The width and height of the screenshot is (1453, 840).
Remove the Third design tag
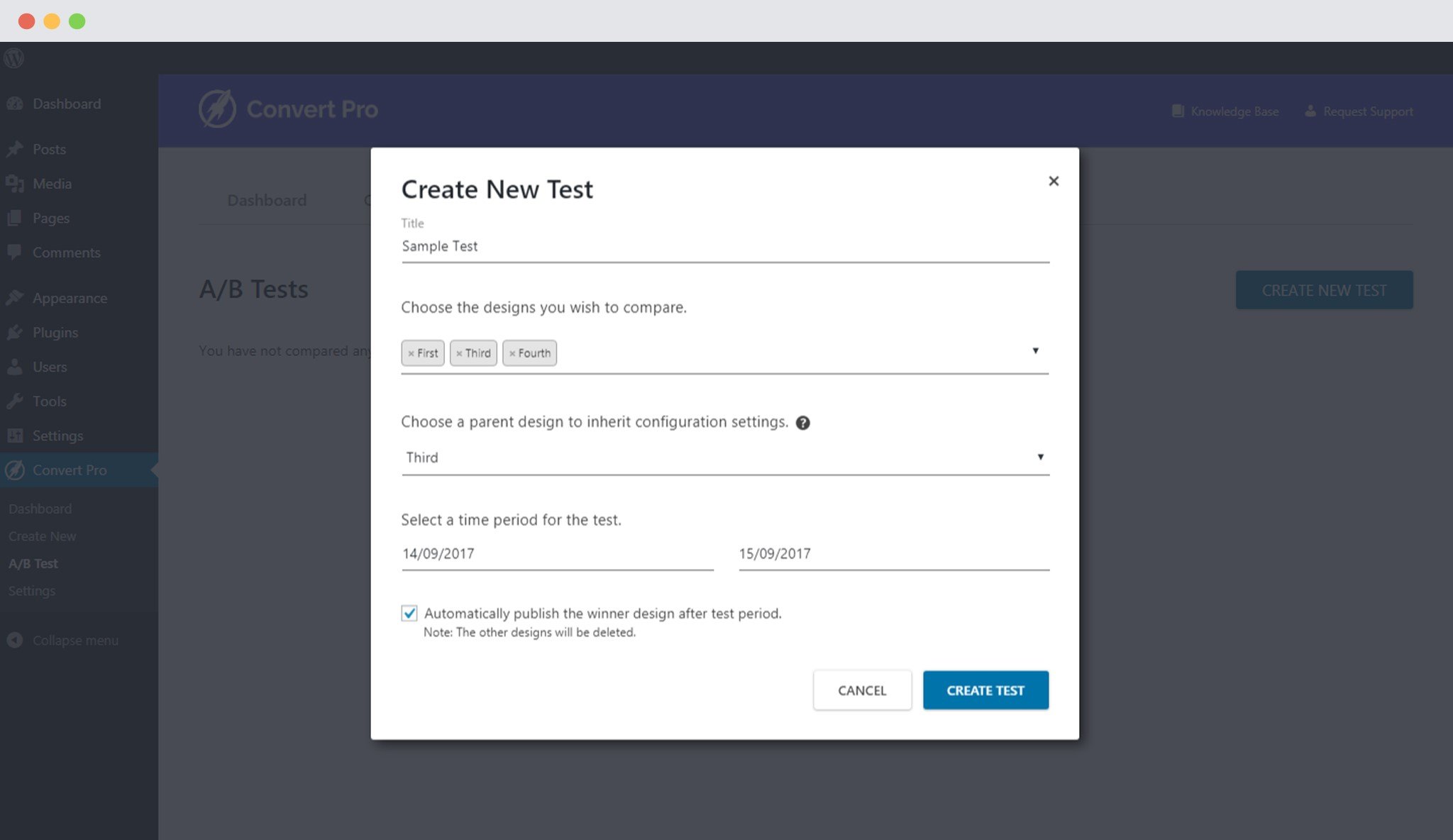point(459,353)
